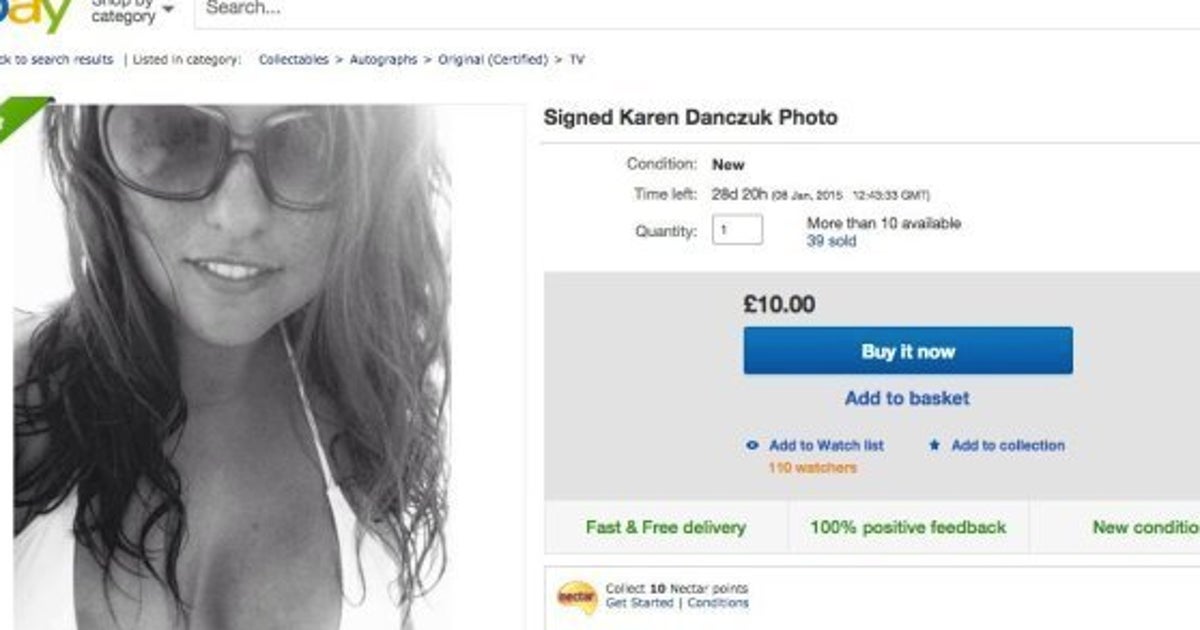This screenshot has width=1200, height=630.
Task: Click the Nectar points logo
Action: click(577, 597)
